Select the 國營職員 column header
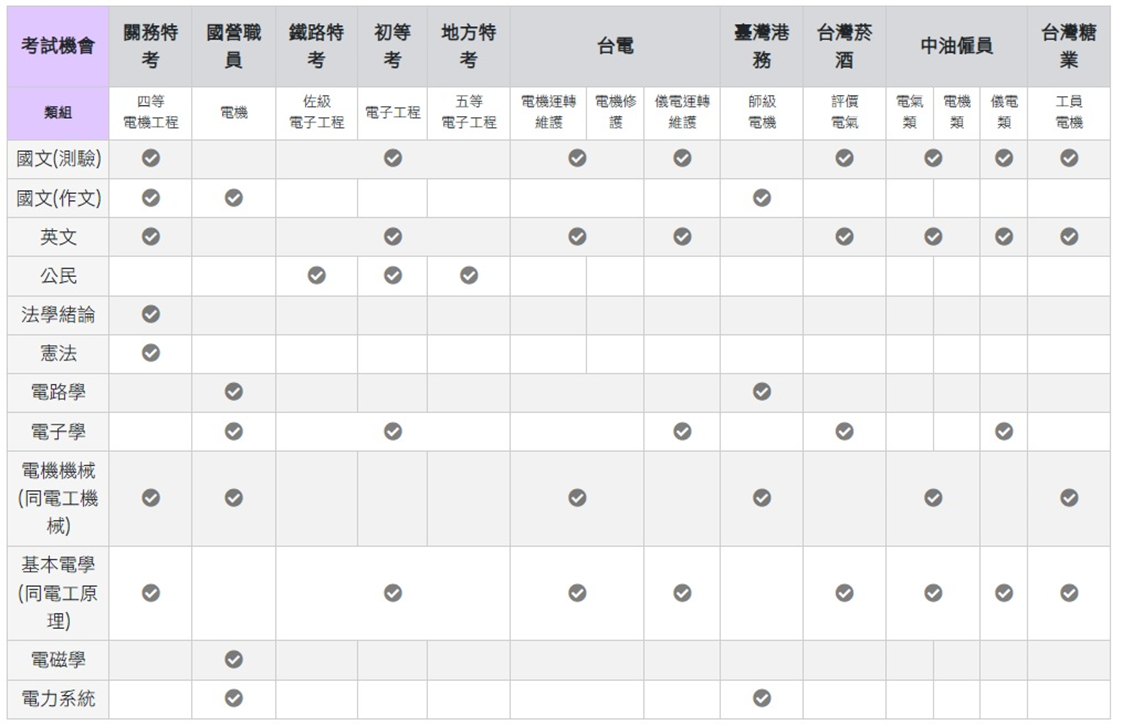The image size is (1122, 725). click(x=234, y=47)
